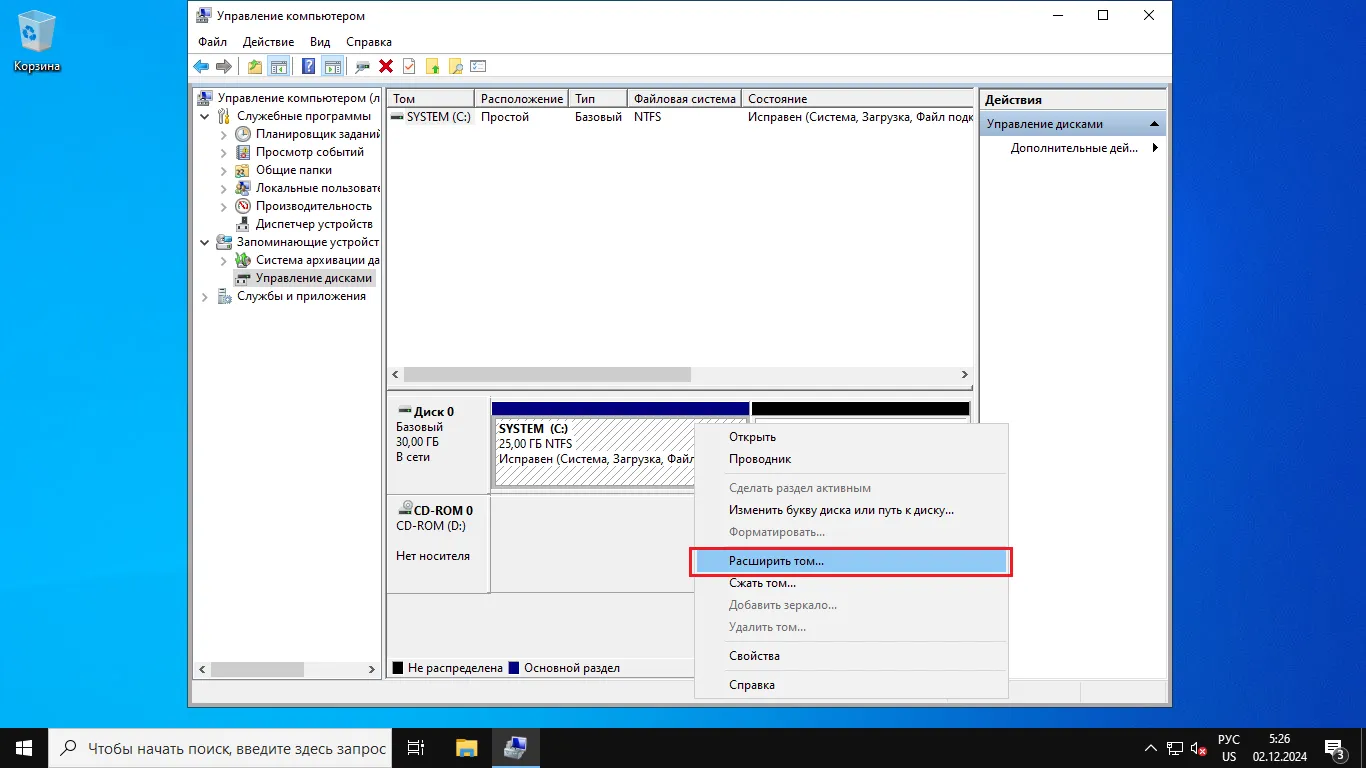The width and height of the screenshot is (1366, 768).
Task: Open the Действие menu
Action: click(x=268, y=42)
